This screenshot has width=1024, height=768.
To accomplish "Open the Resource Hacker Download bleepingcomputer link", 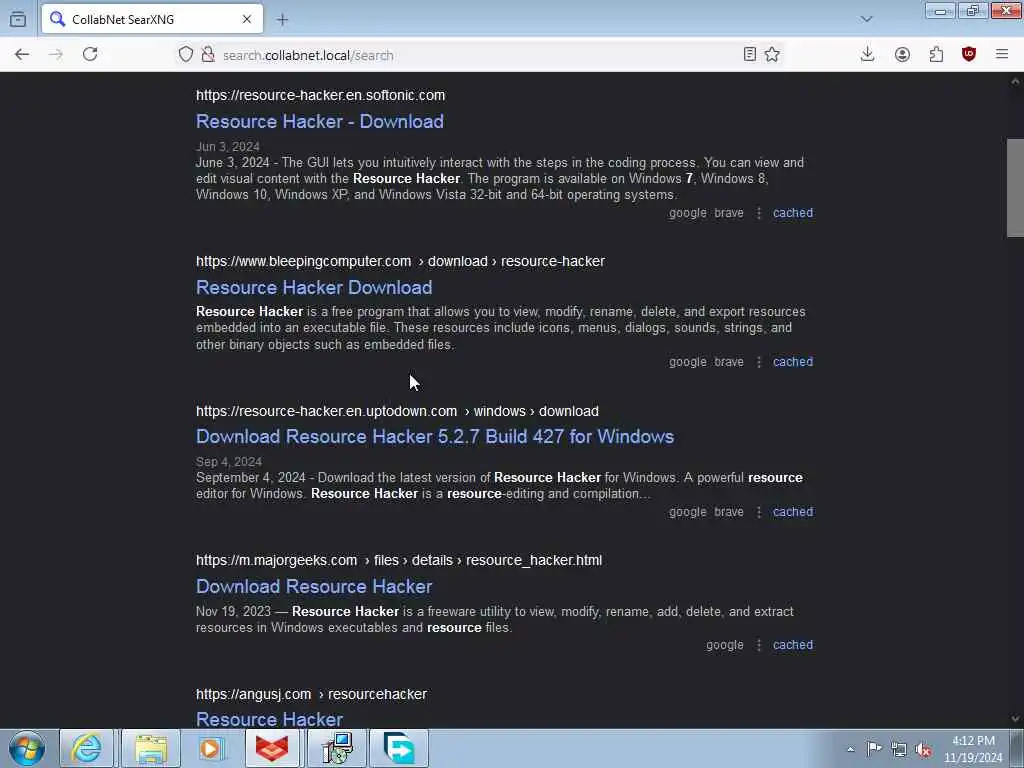I will (x=314, y=287).
